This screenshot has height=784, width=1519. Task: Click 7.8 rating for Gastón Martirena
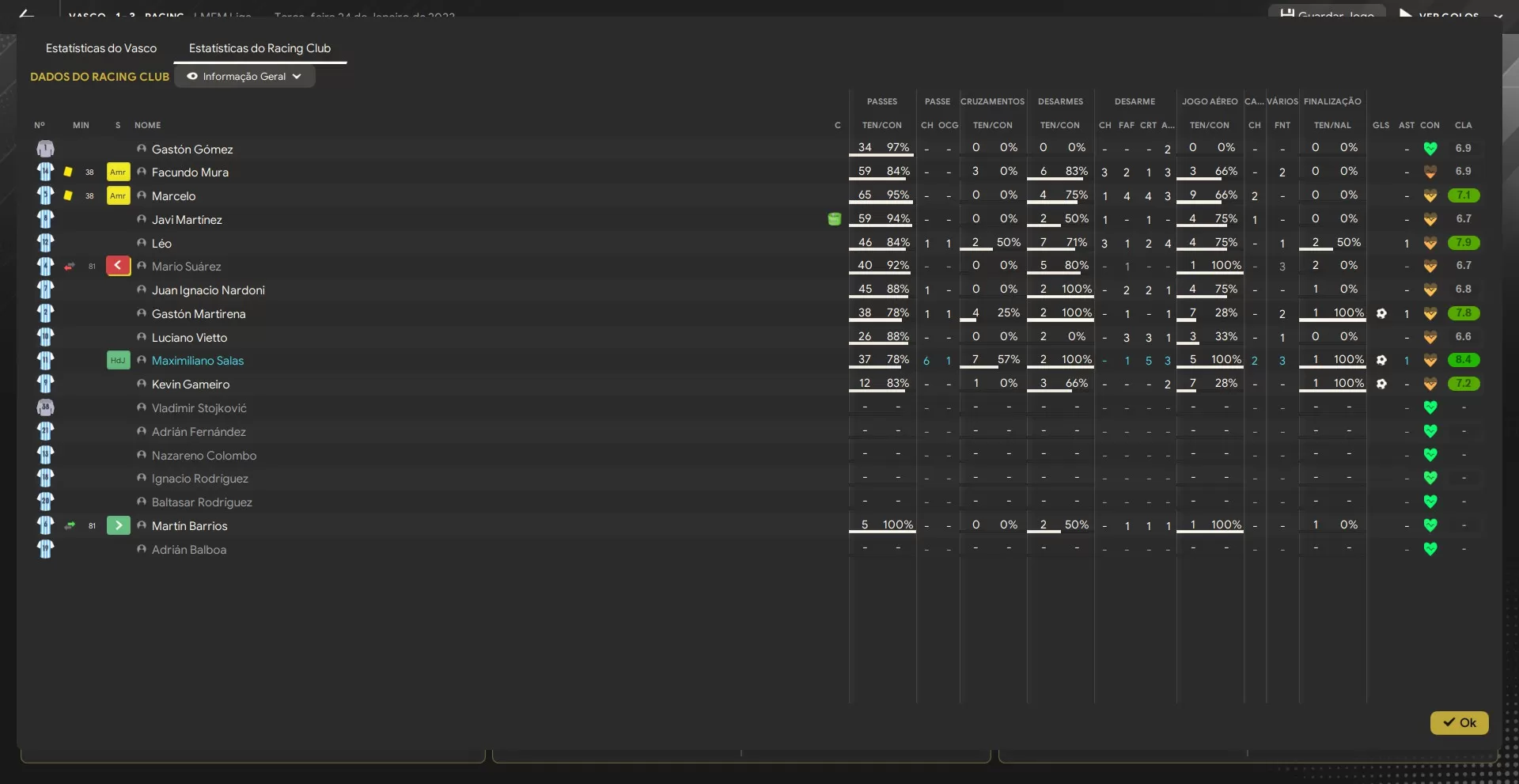click(1464, 313)
